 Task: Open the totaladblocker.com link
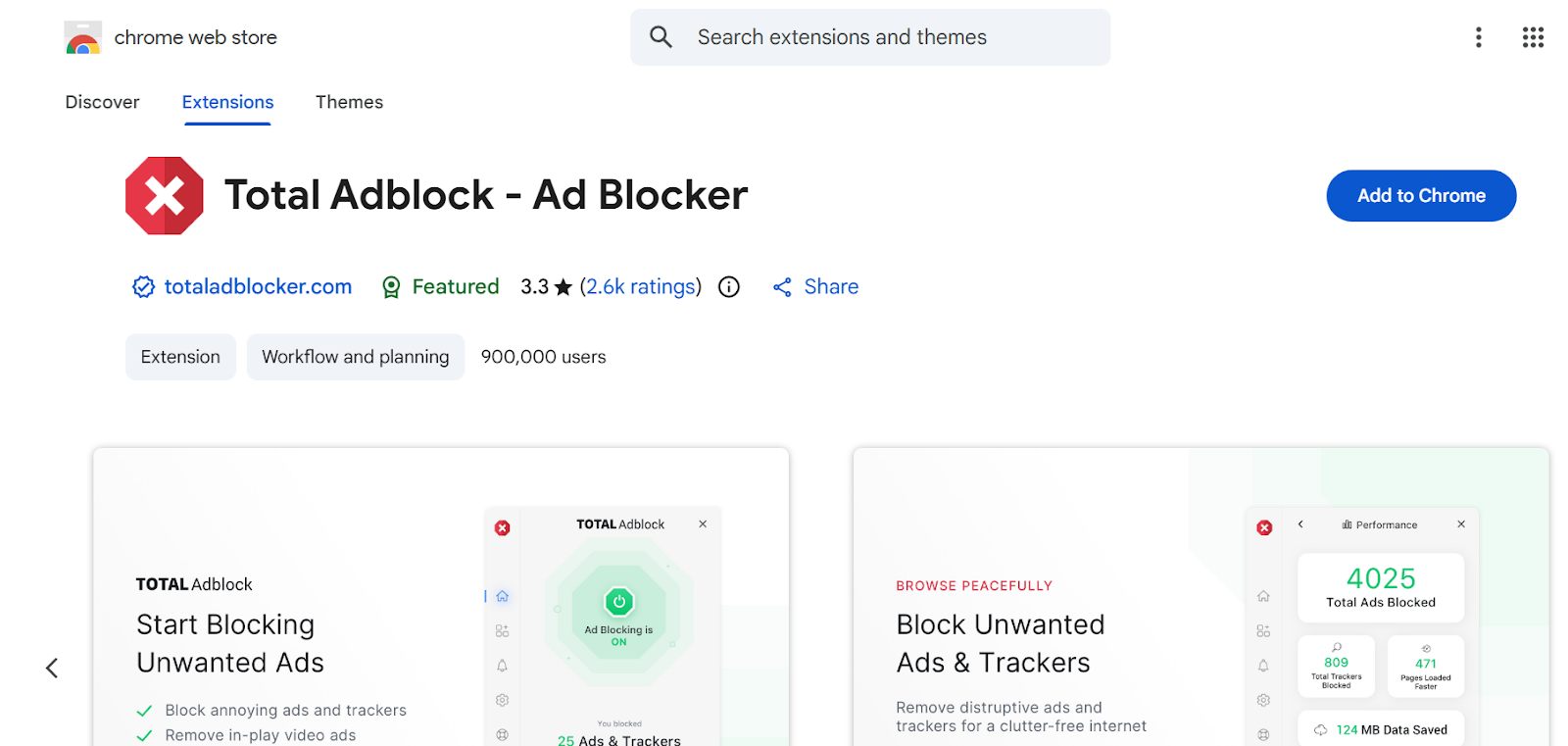click(x=258, y=287)
